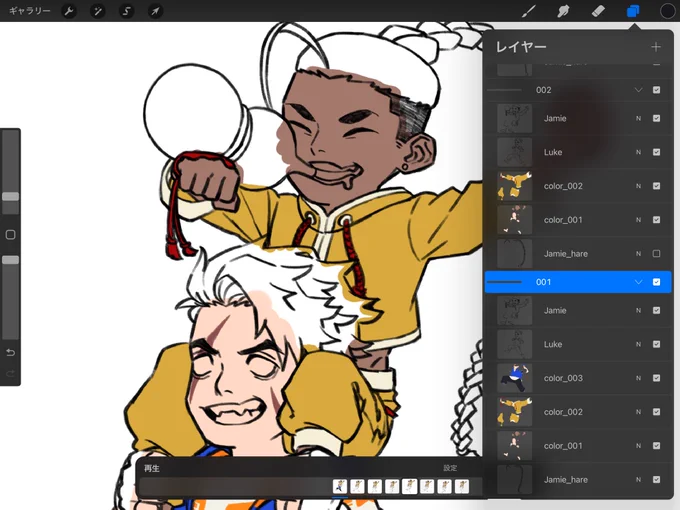Open blend mode N of Jamie in 001
680x510 pixels.
tap(638, 310)
